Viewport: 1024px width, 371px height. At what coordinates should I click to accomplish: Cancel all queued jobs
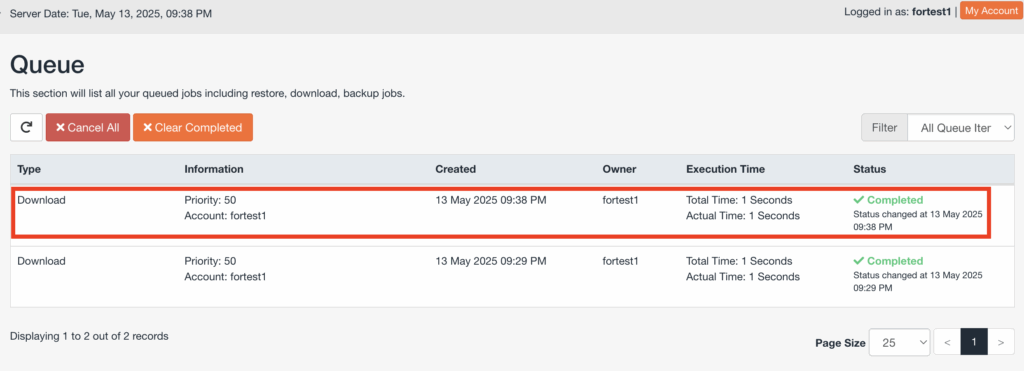(88, 127)
